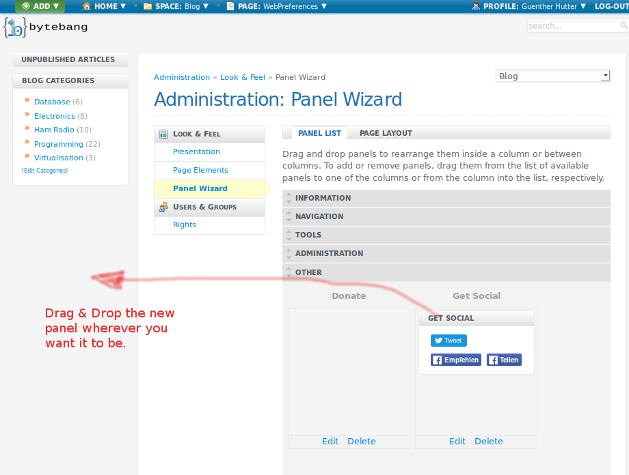This screenshot has height=475, width=629.
Task: Switch to the Page Layout tab
Action: [386, 133]
